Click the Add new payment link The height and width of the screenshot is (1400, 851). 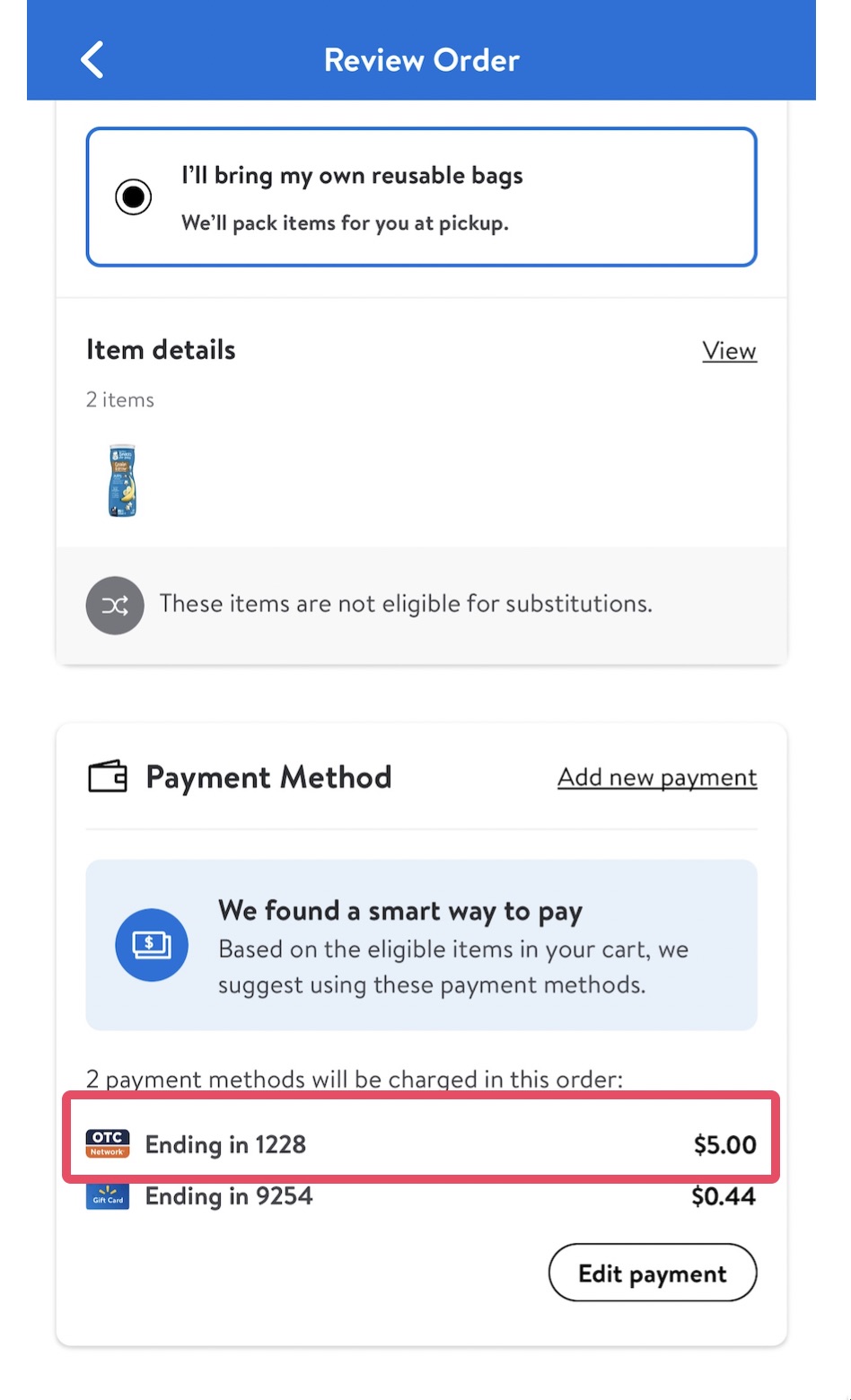[x=657, y=777]
